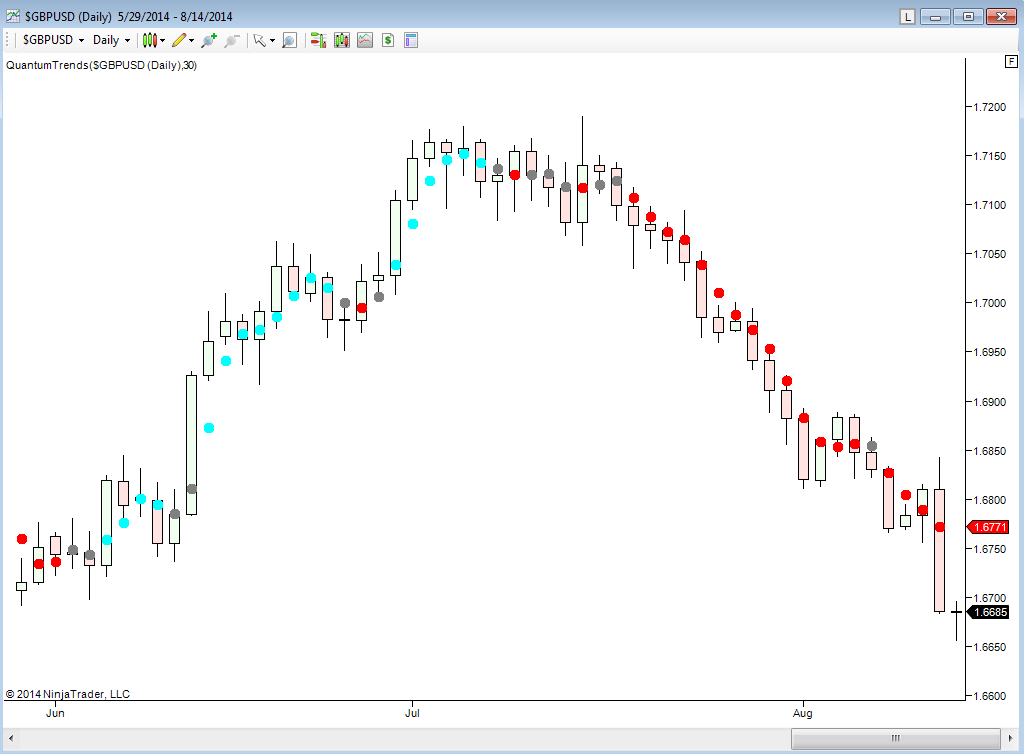Open the Daily interval dropdown

point(111,40)
